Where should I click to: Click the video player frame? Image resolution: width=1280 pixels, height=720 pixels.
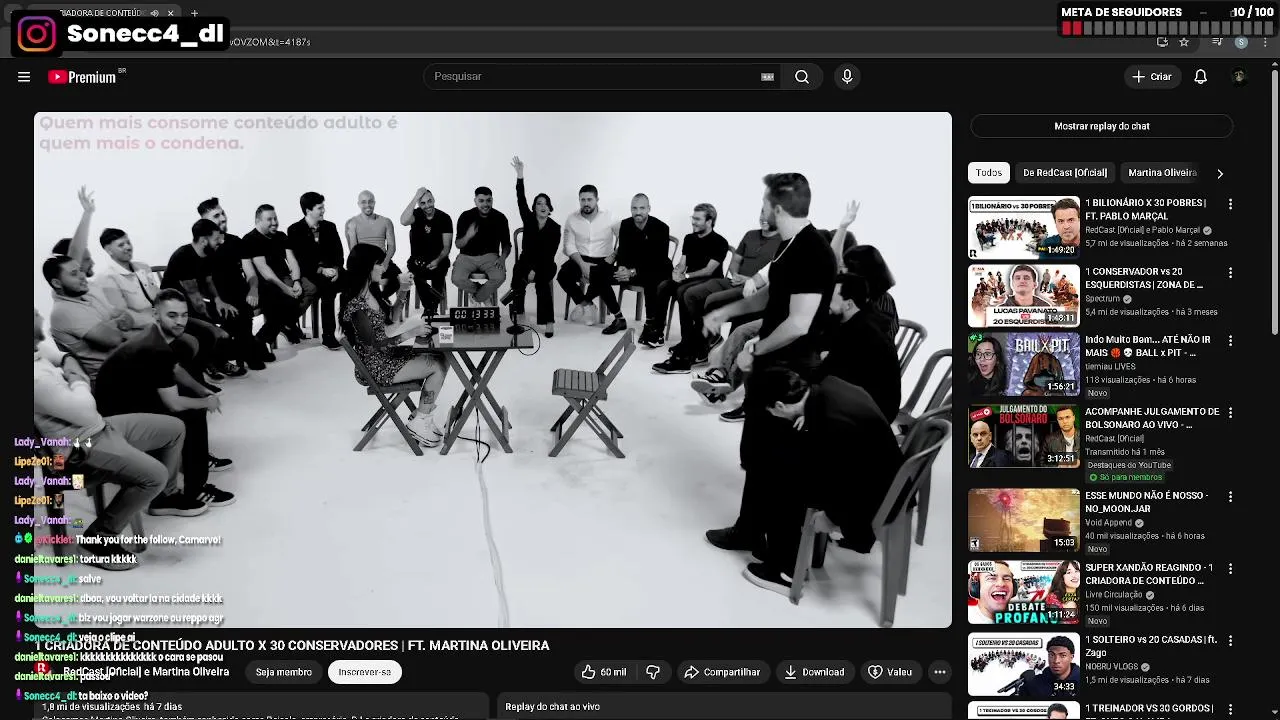493,370
